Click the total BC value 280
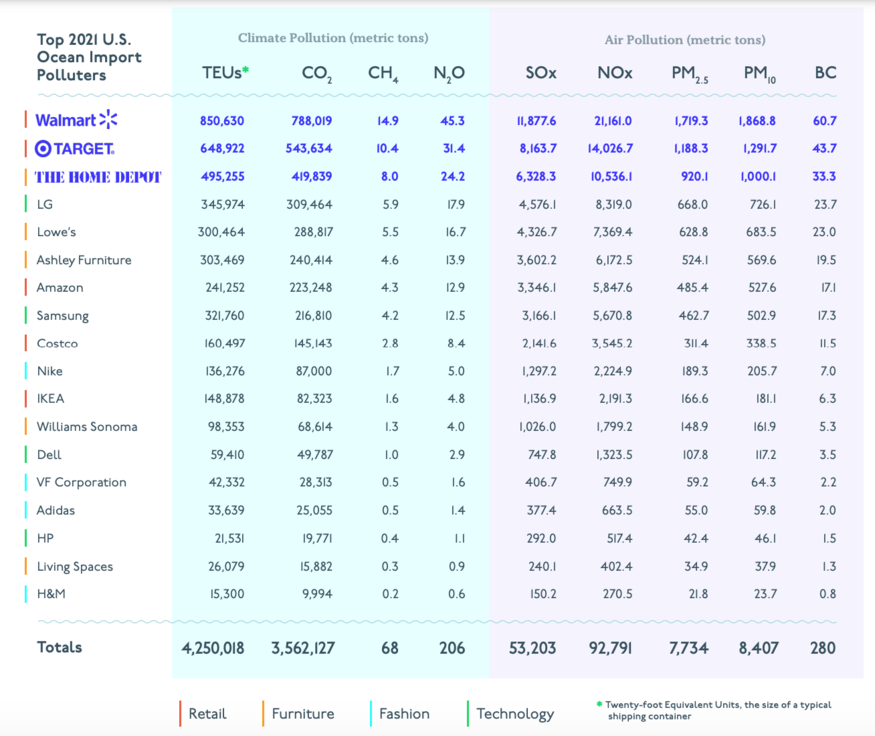875x736 pixels. [823, 648]
